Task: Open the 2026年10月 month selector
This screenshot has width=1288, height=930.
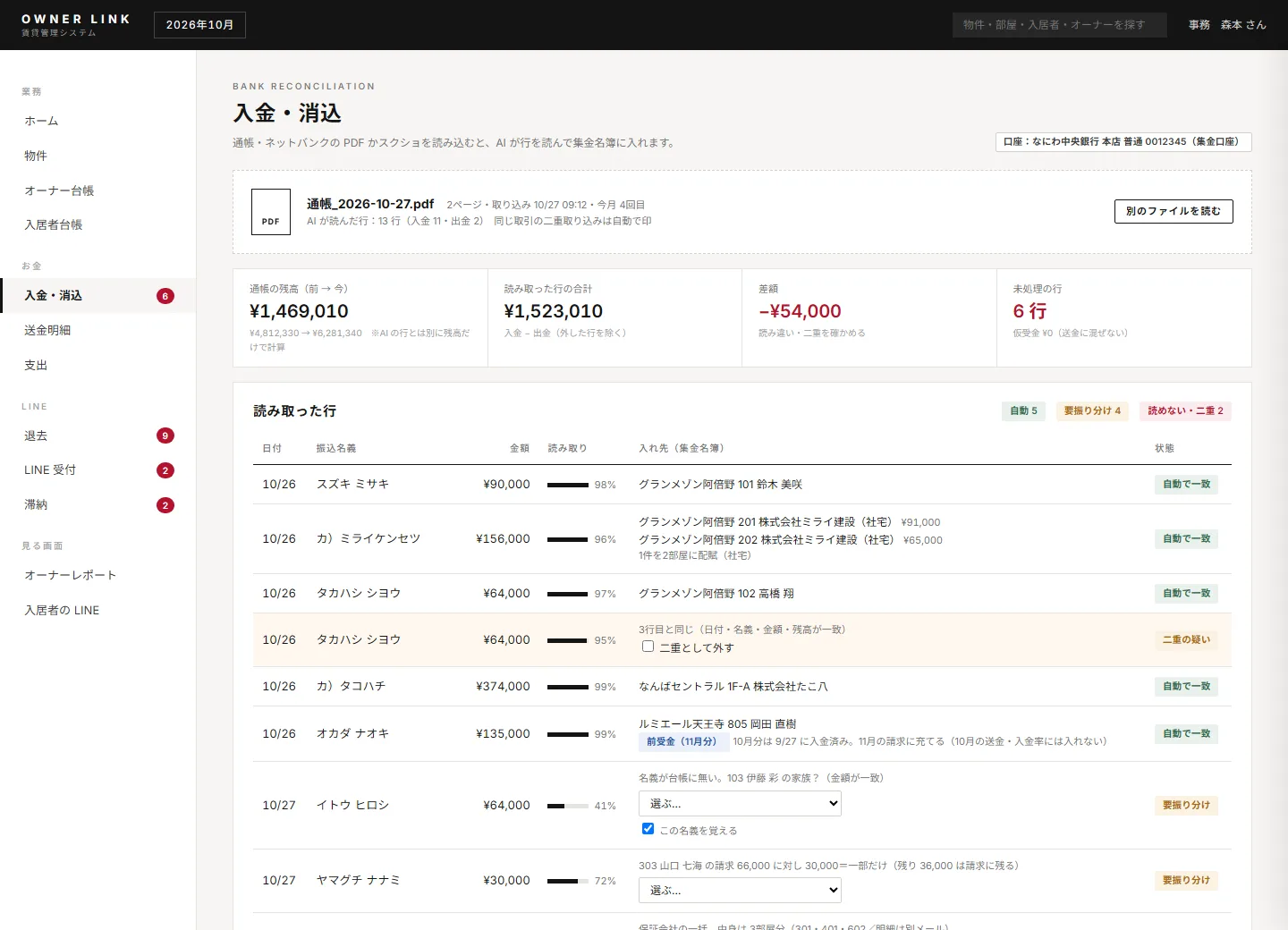Action: (199, 25)
